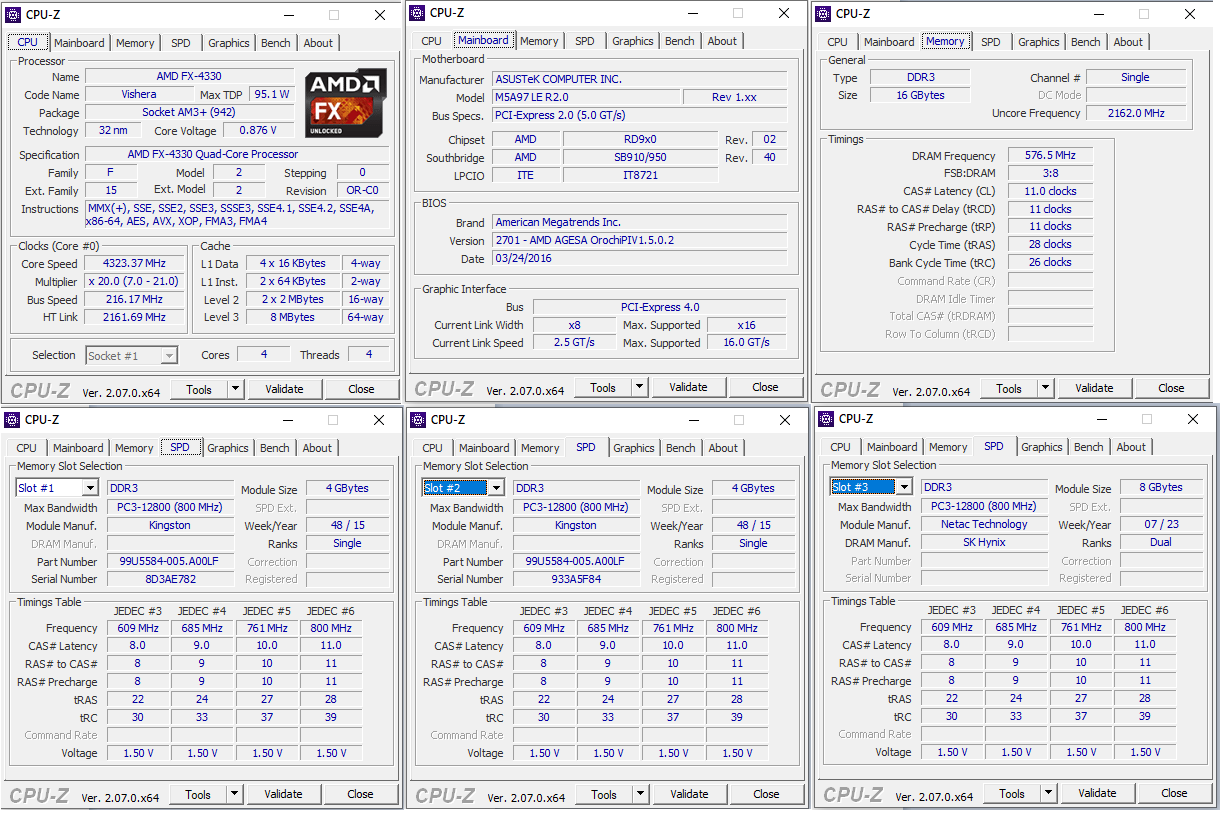Open Graphics tab in the Slot #3 window
Image resolution: width=1222 pixels, height=813 pixels.
pos(1042,447)
